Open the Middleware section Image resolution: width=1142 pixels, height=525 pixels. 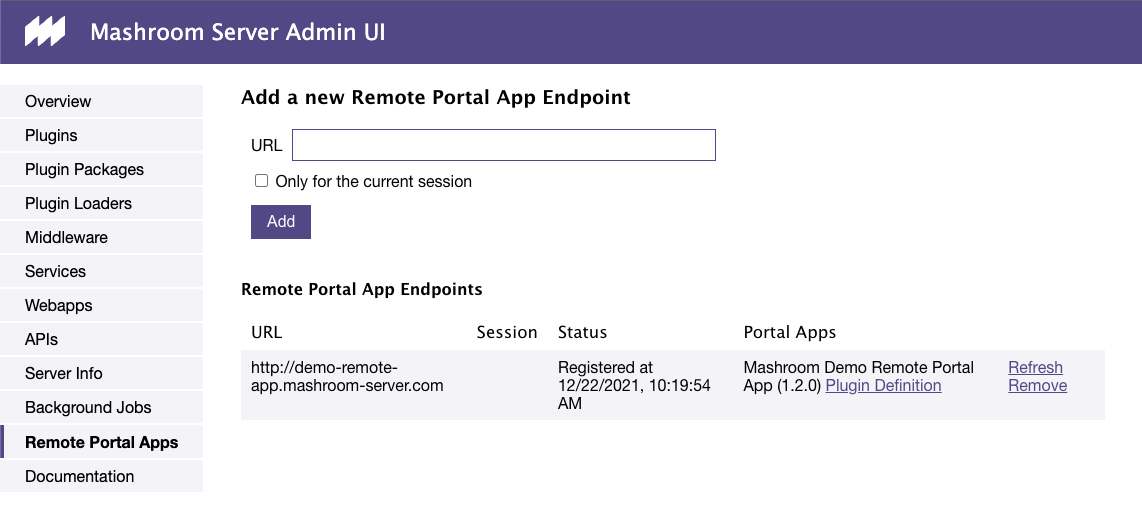pos(101,237)
